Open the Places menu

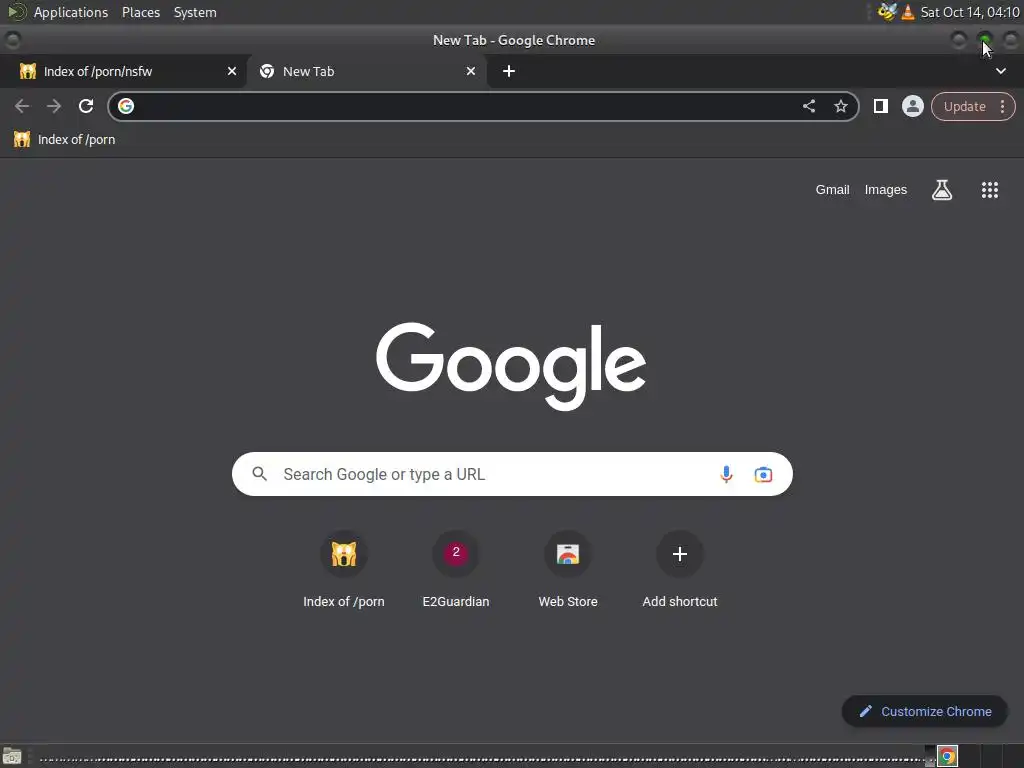click(x=140, y=12)
